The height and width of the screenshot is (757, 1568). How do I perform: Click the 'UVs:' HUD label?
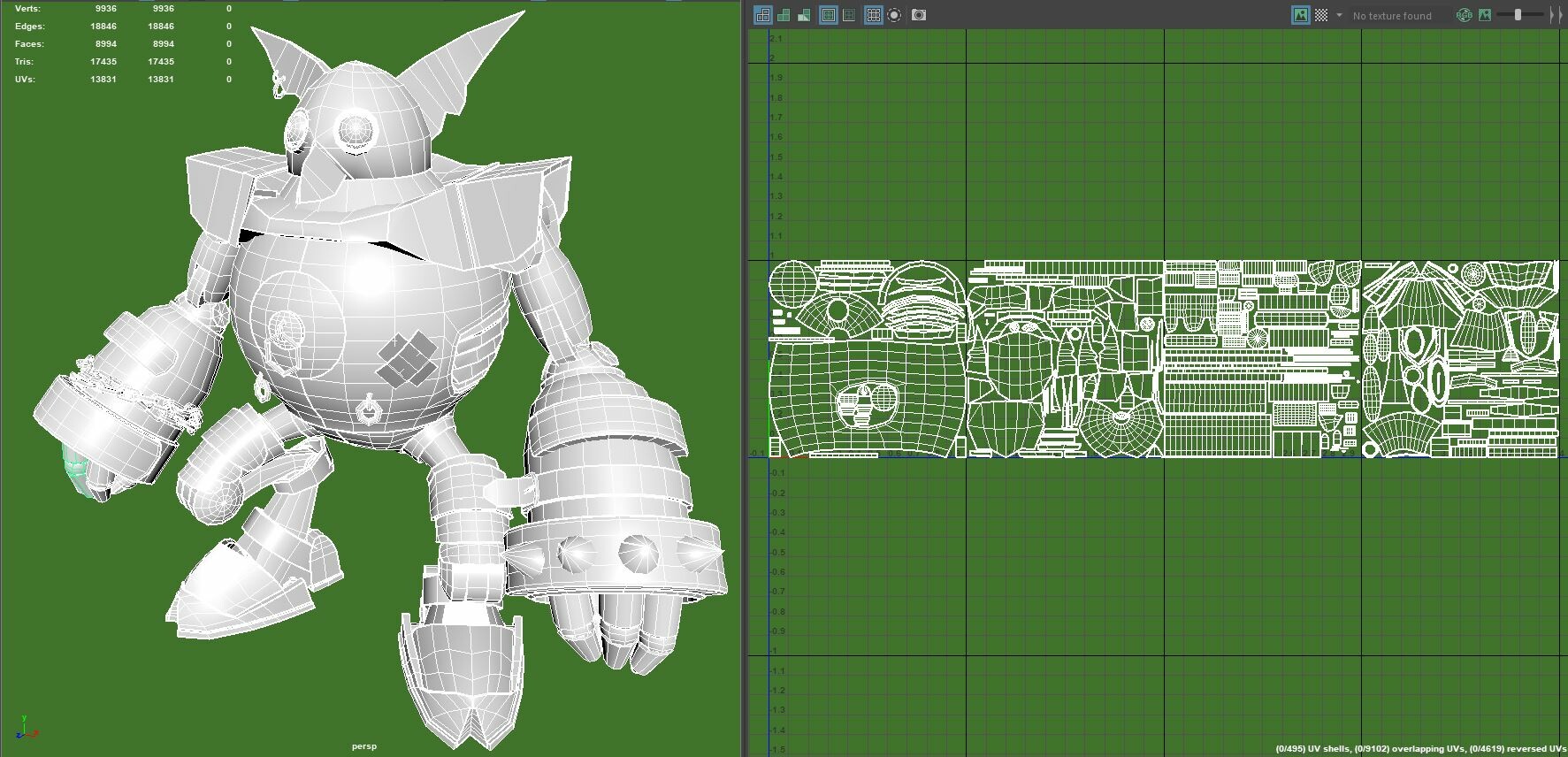[x=25, y=79]
